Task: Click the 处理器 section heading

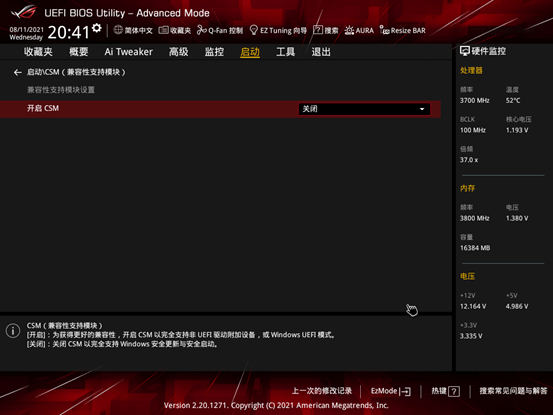Action: [471, 71]
